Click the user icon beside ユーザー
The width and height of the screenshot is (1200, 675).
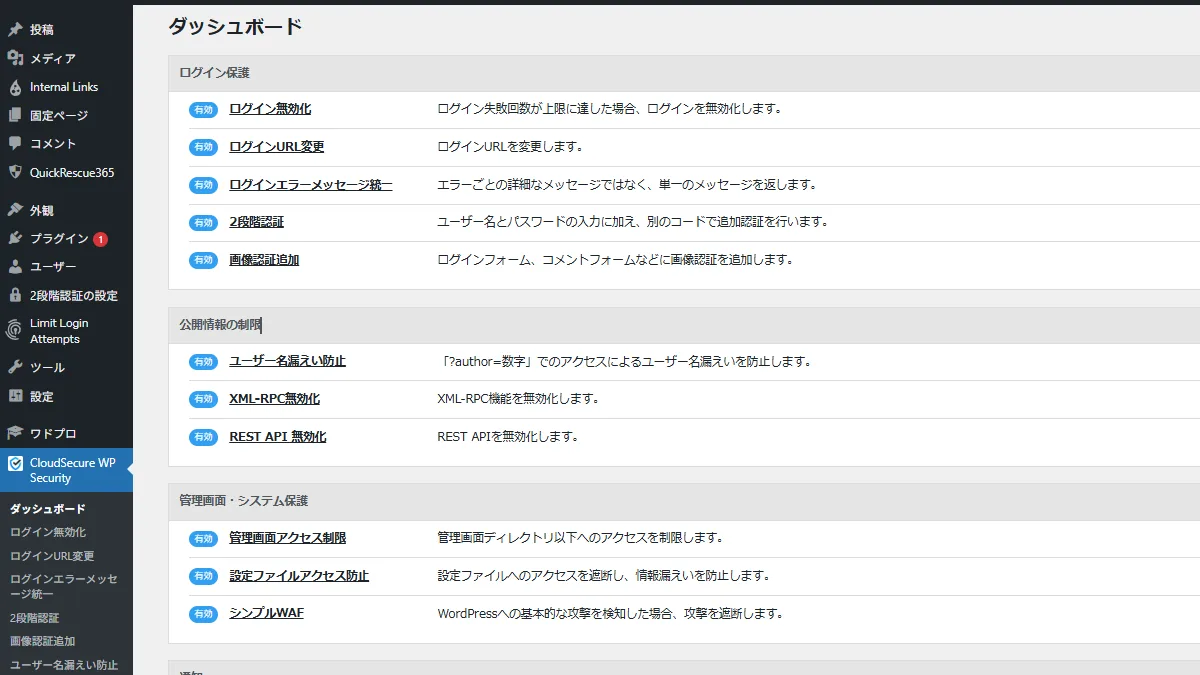(15, 267)
